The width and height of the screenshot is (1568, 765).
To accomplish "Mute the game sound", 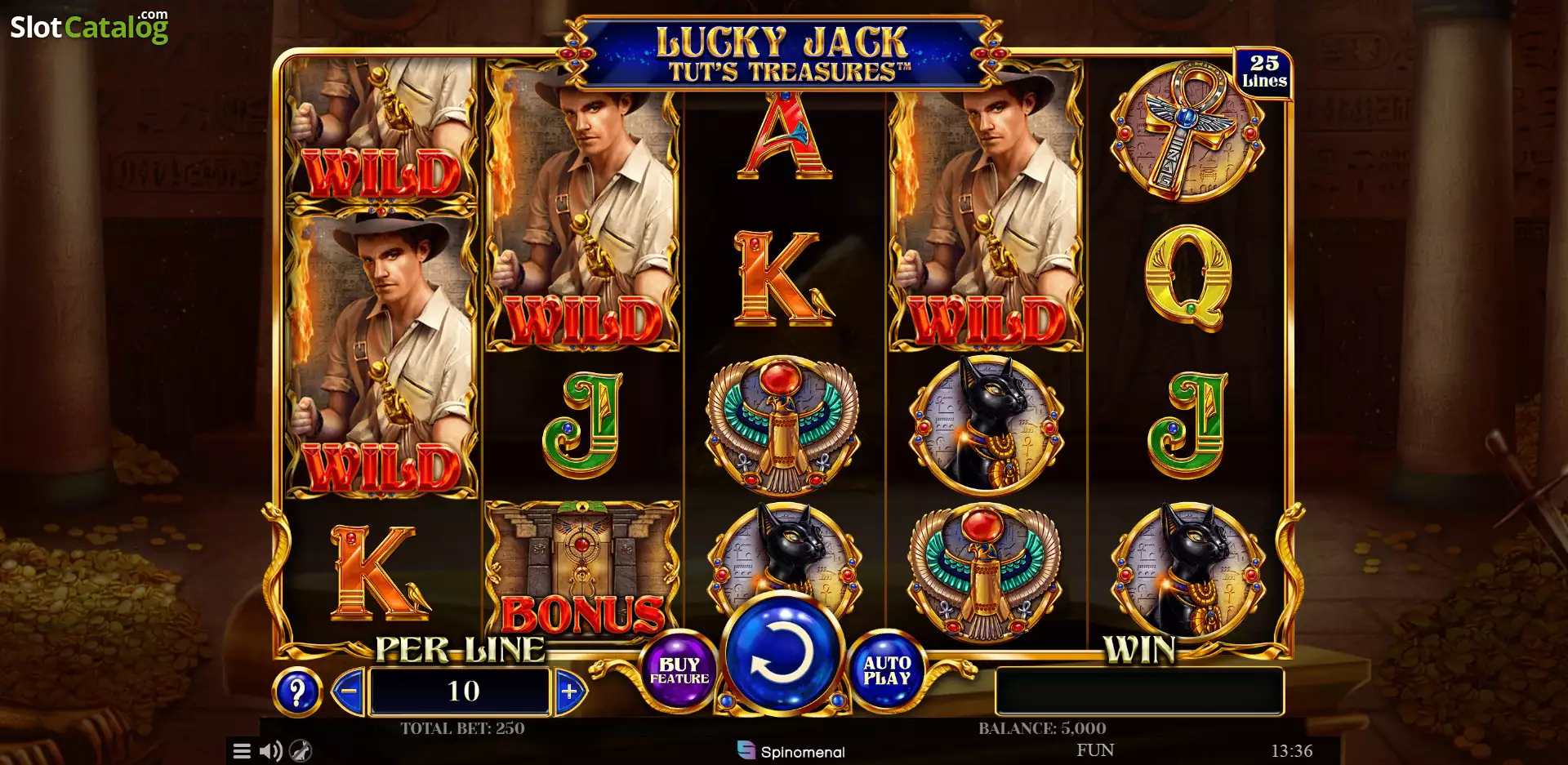I will pos(270,751).
